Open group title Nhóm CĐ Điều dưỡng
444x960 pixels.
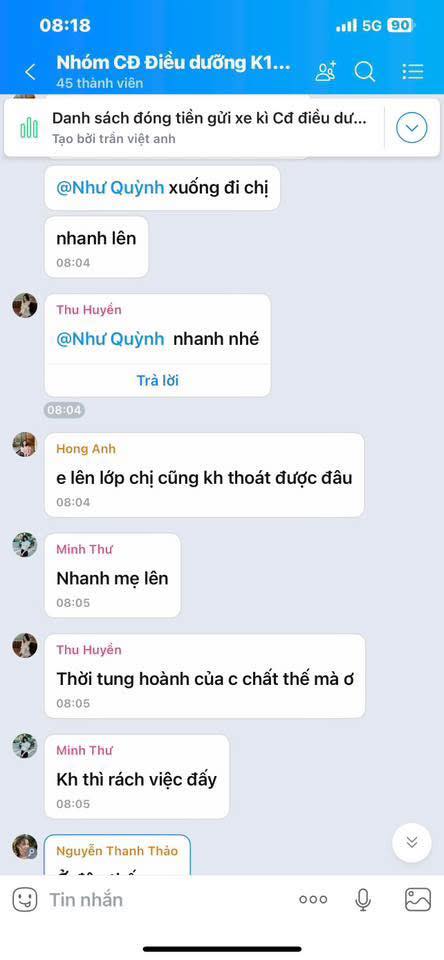(173, 63)
